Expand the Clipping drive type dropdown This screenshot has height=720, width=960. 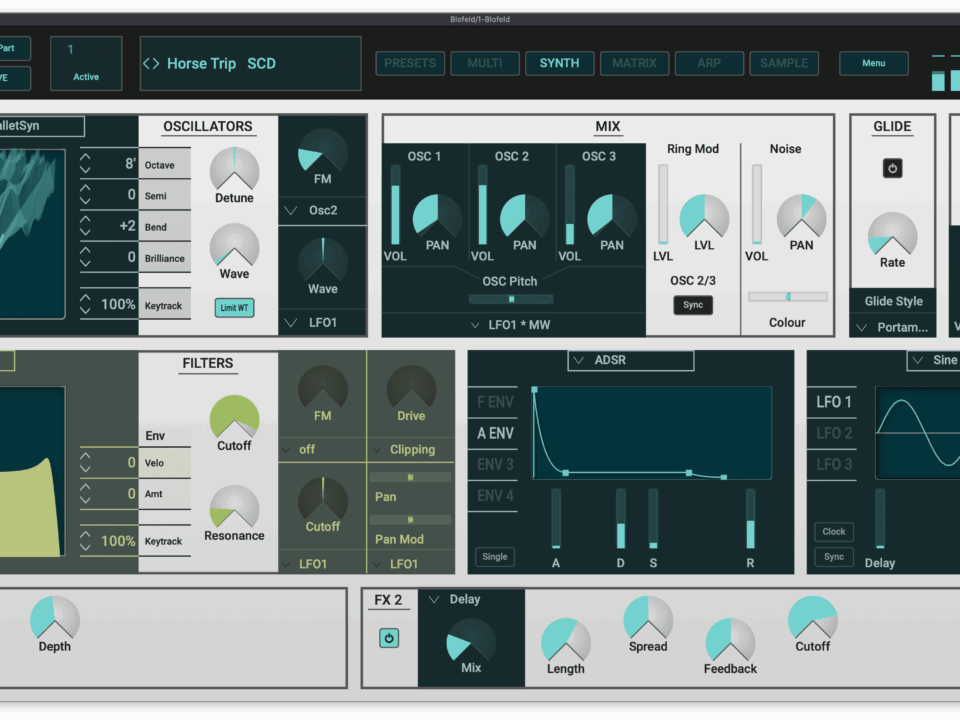pyautogui.click(x=411, y=450)
